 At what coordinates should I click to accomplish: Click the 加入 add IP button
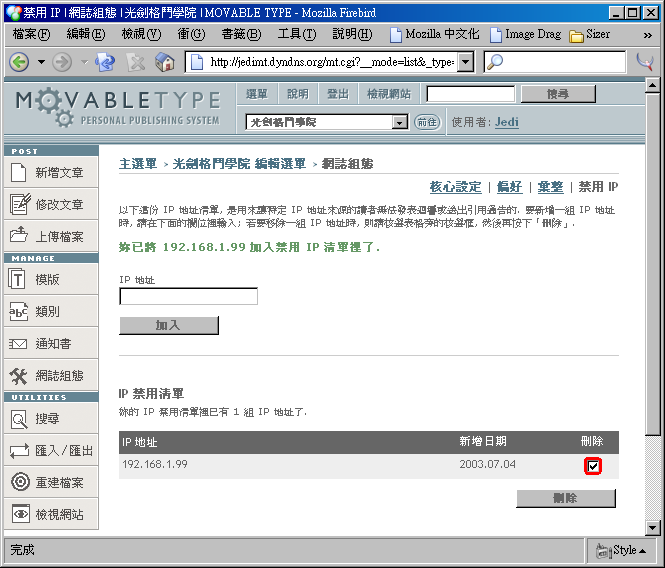169,325
